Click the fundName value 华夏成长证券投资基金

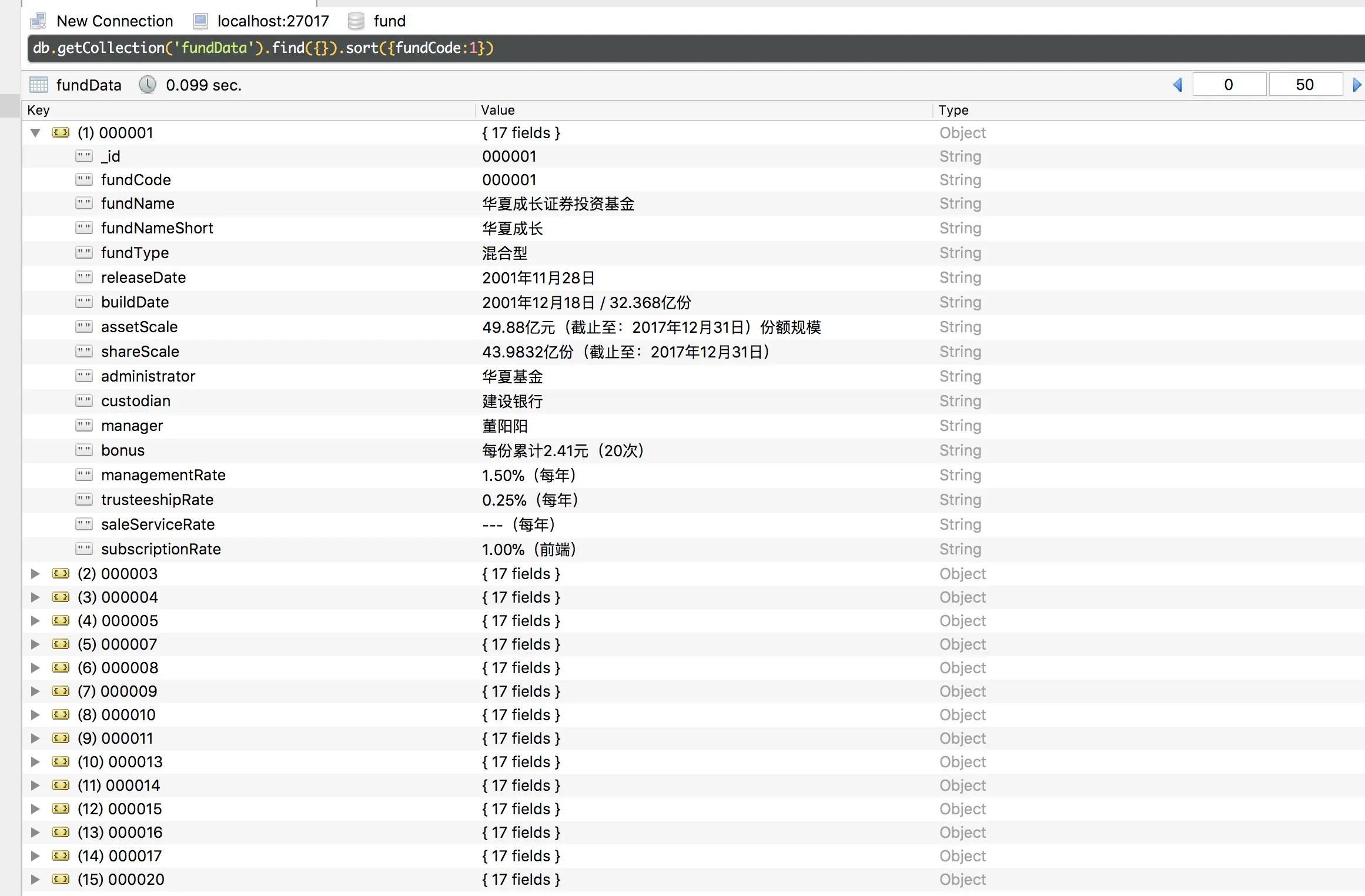click(558, 203)
